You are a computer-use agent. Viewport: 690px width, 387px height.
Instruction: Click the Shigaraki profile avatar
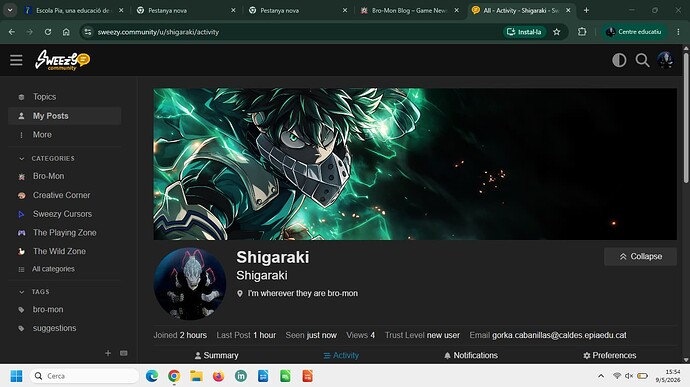(190, 284)
